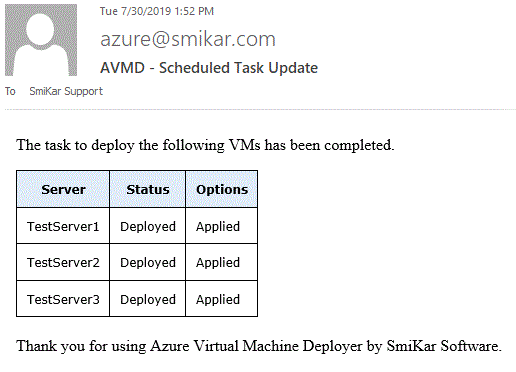Click the Options column header

(x=222, y=189)
